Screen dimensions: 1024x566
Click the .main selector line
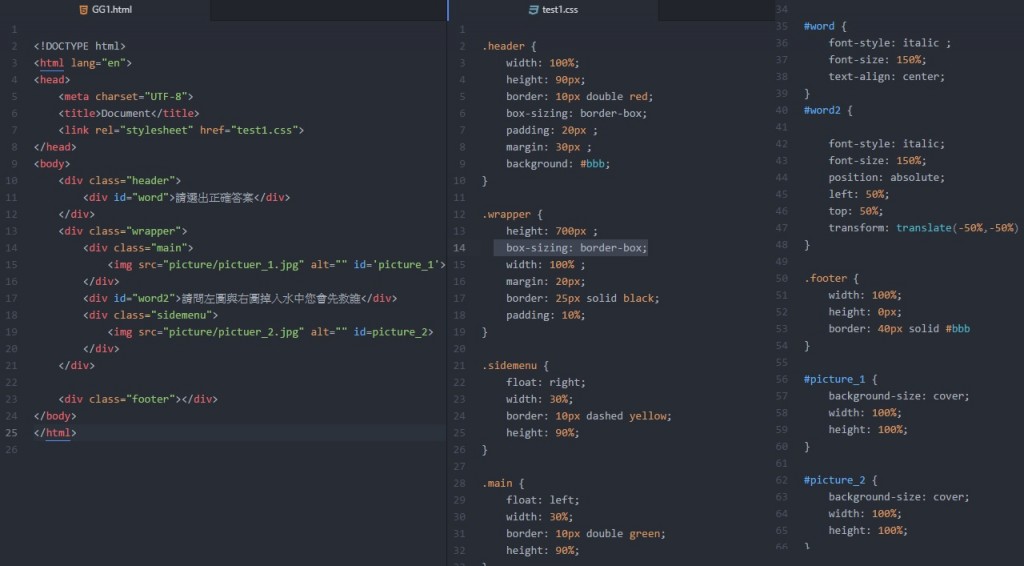(504, 484)
